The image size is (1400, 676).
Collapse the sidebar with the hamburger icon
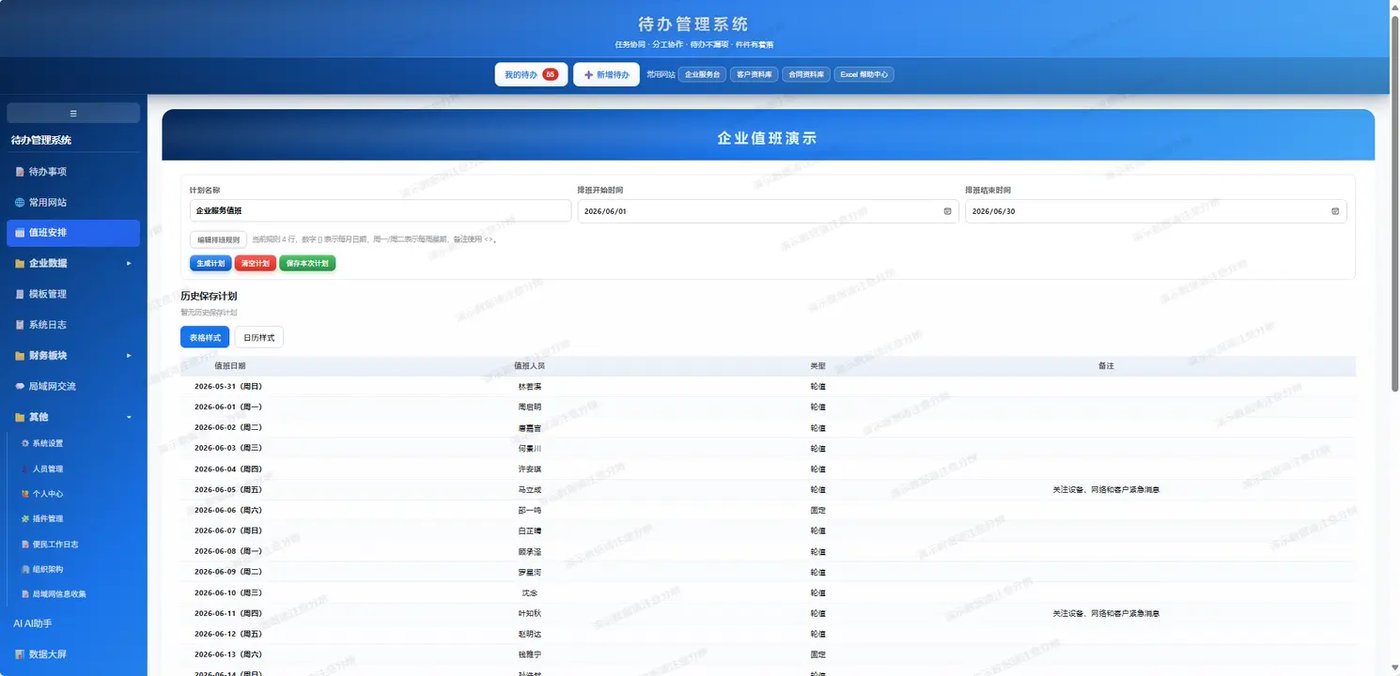73,113
